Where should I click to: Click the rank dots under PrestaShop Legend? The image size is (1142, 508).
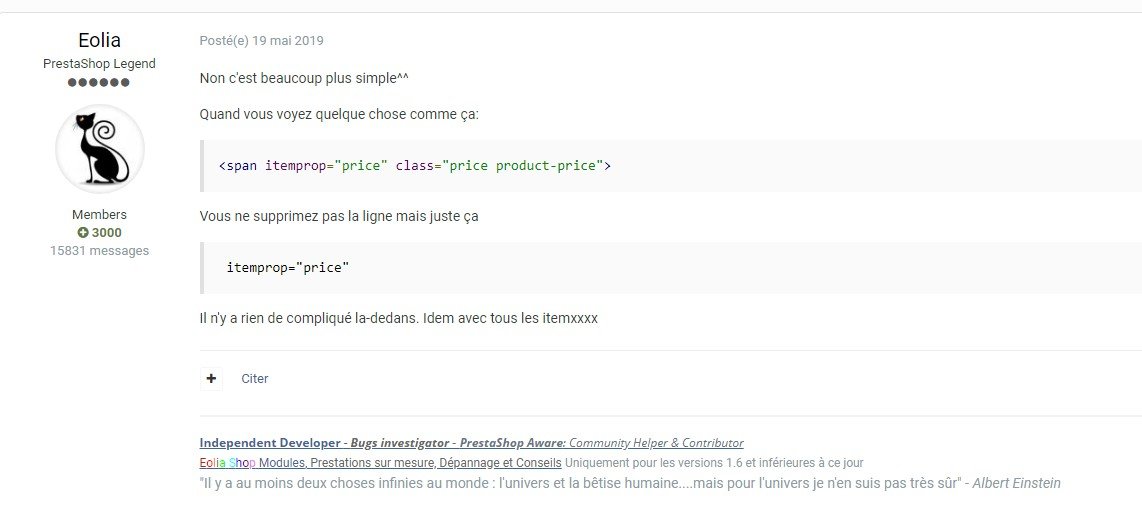99,82
